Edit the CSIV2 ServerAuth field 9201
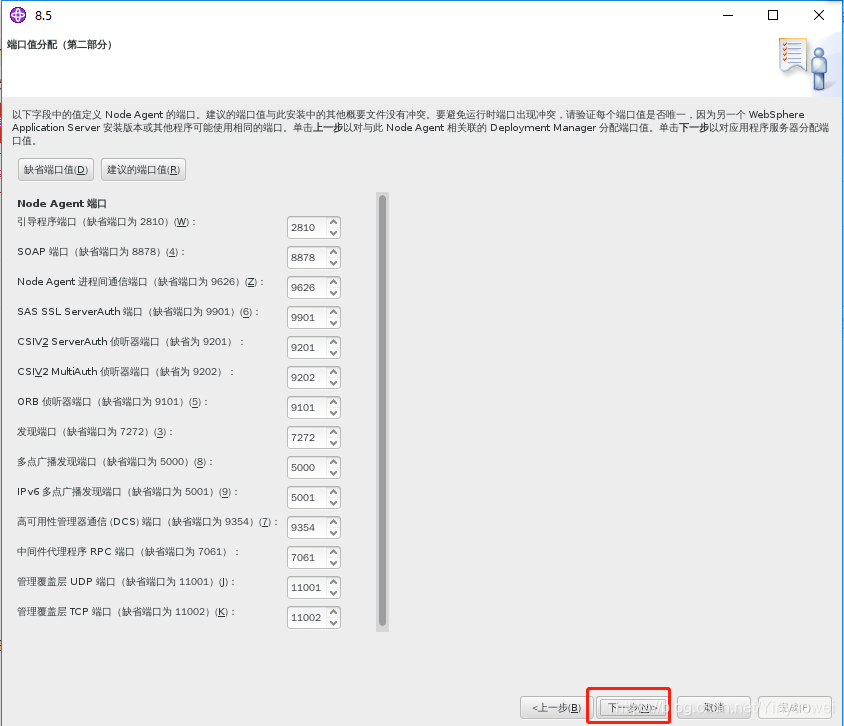The height and width of the screenshot is (726, 844). (x=307, y=348)
